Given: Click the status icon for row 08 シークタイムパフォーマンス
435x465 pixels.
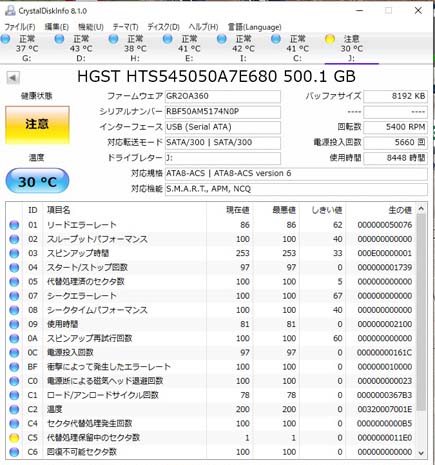Looking at the screenshot, I should (14, 310).
